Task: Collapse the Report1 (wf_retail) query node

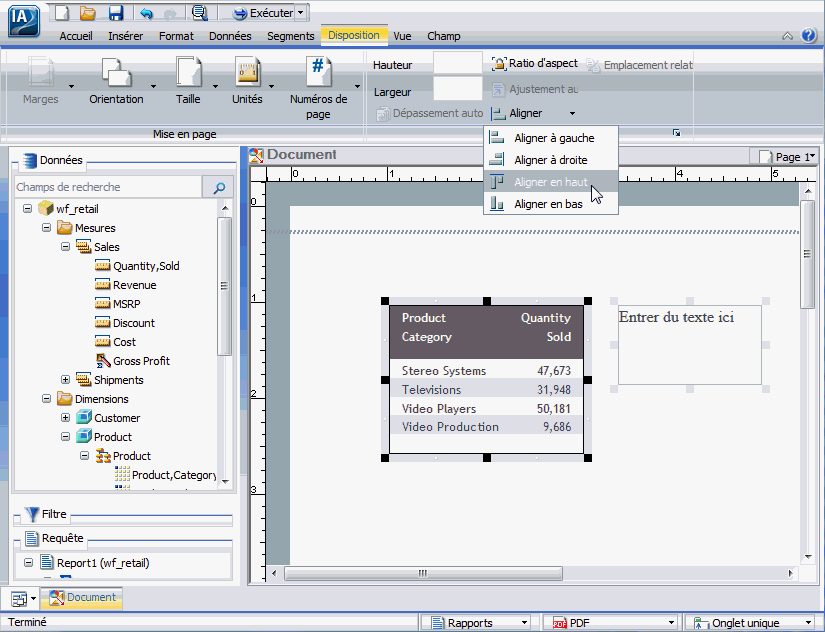Action: [x=28, y=563]
